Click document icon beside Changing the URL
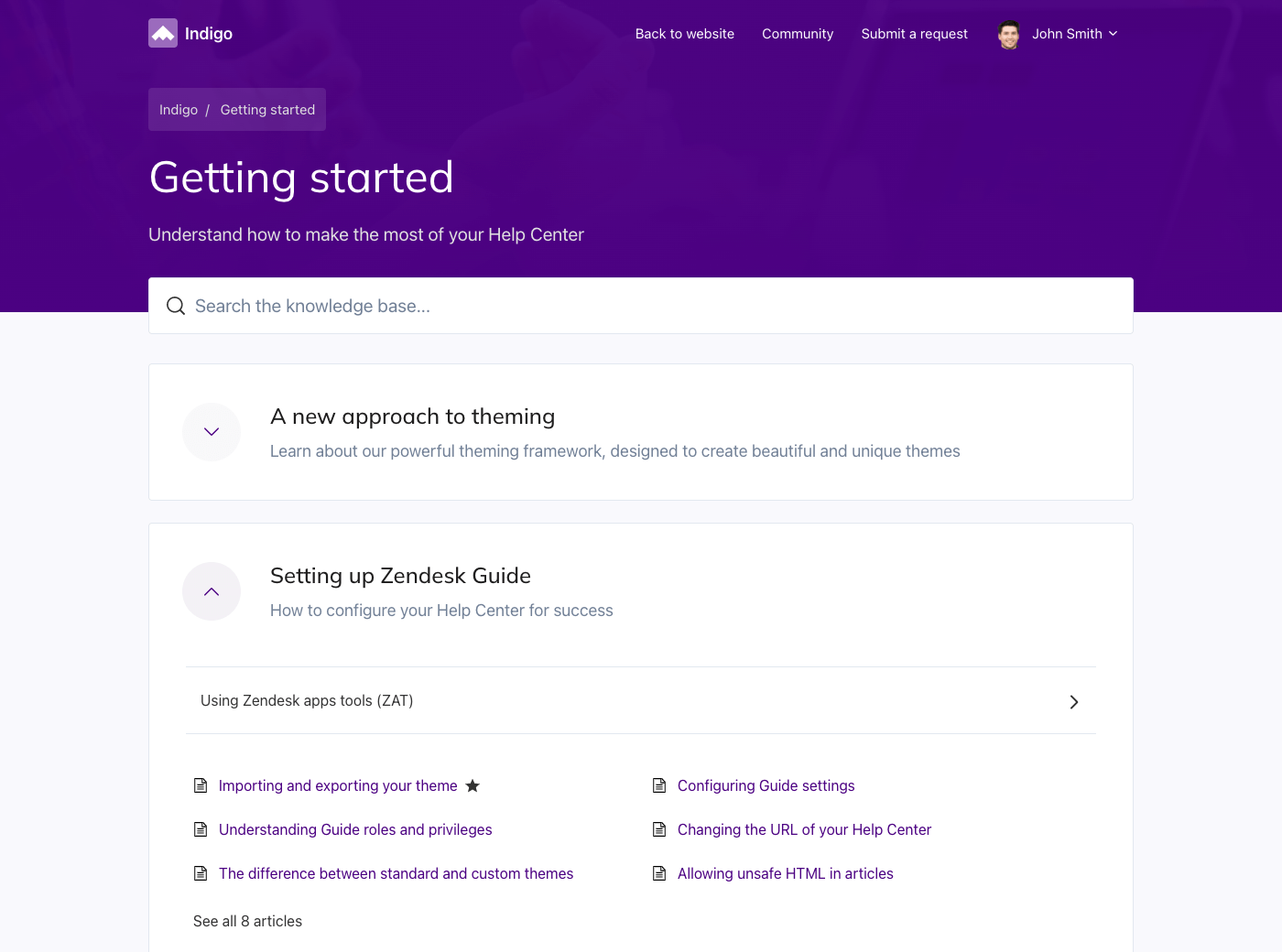Image resolution: width=1282 pixels, height=952 pixels. click(x=659, y=829)
